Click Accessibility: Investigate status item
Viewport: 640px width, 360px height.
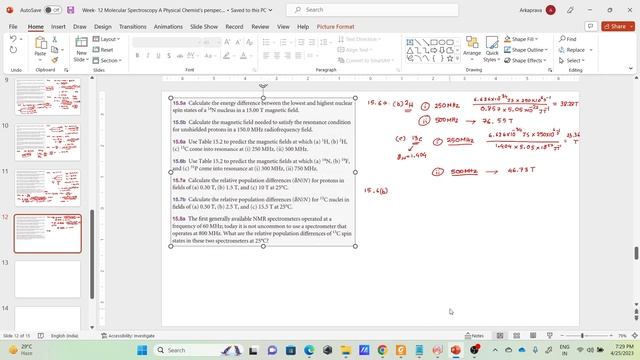[x=128, y=336]
